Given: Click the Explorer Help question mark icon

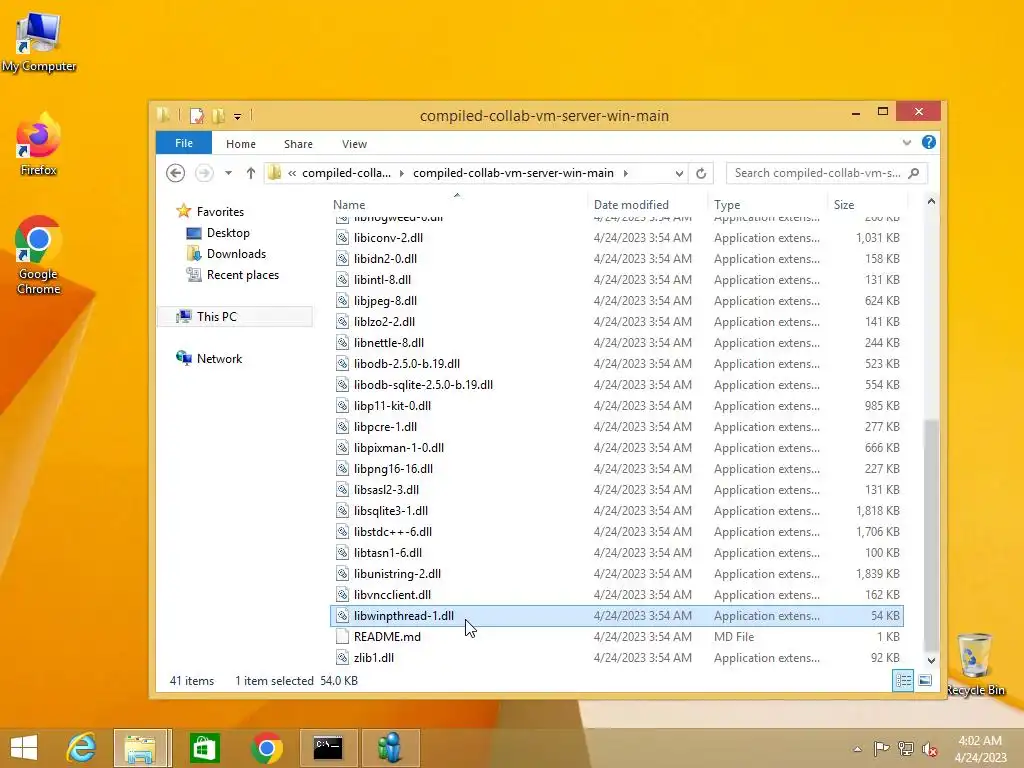Looking at the screenshot, I should click(929, 142).
